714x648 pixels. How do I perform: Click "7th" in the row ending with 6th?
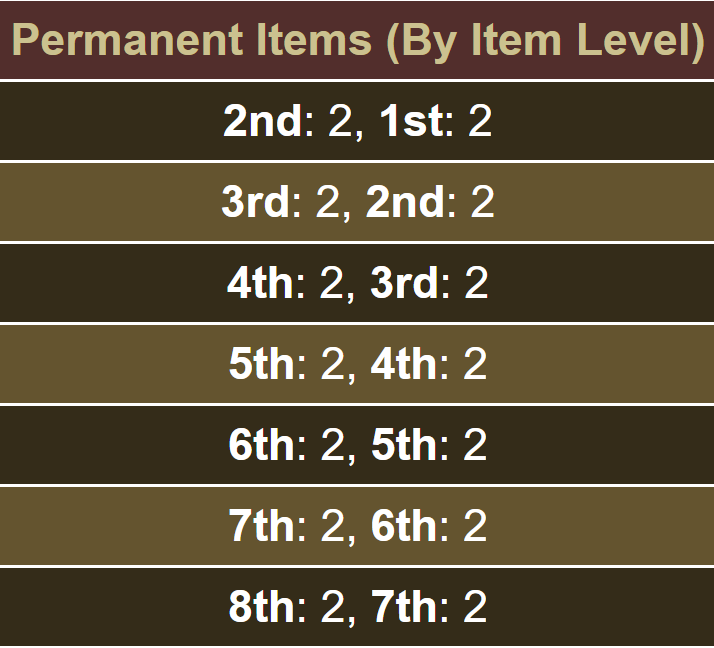click(x=262, y=527)
